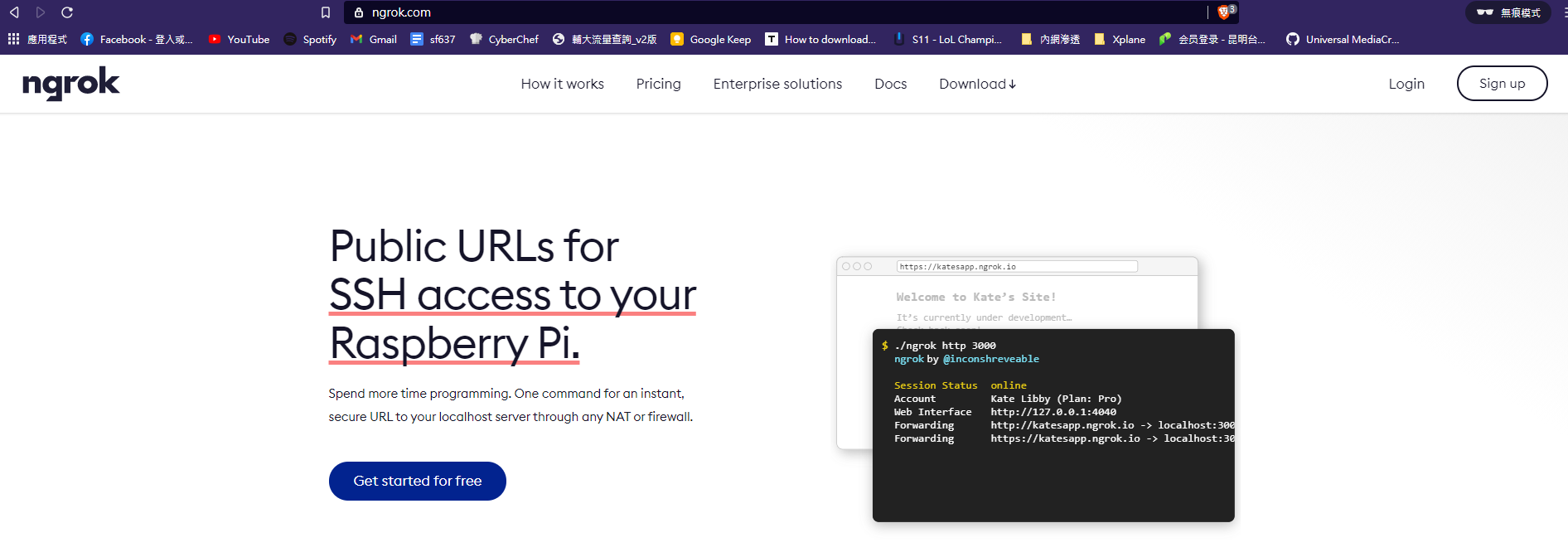The height and width of the screenshot is (552, 1568).
Task: Open the How it works page
Action: tap(563, 84)
